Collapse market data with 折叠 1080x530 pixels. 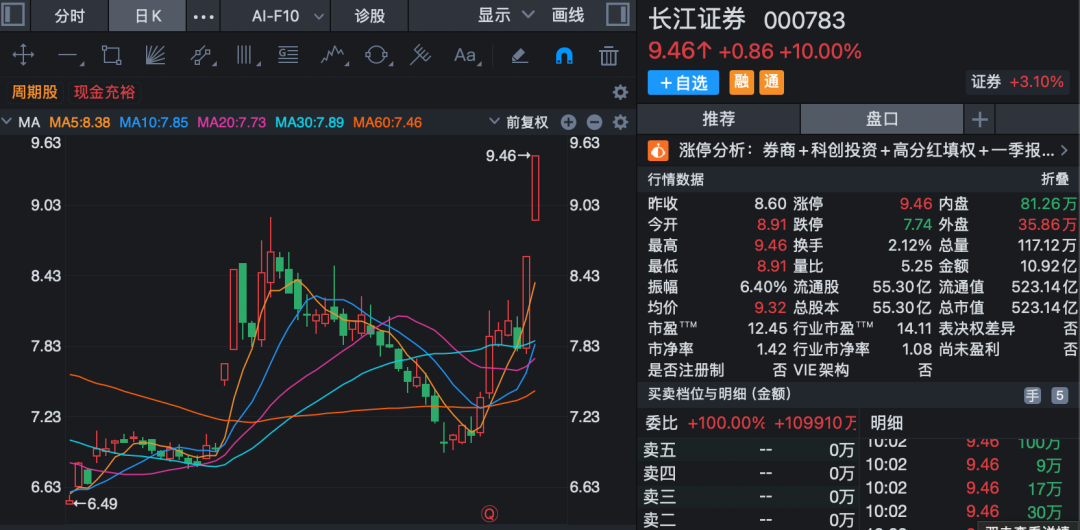[x=1053, y=180]
